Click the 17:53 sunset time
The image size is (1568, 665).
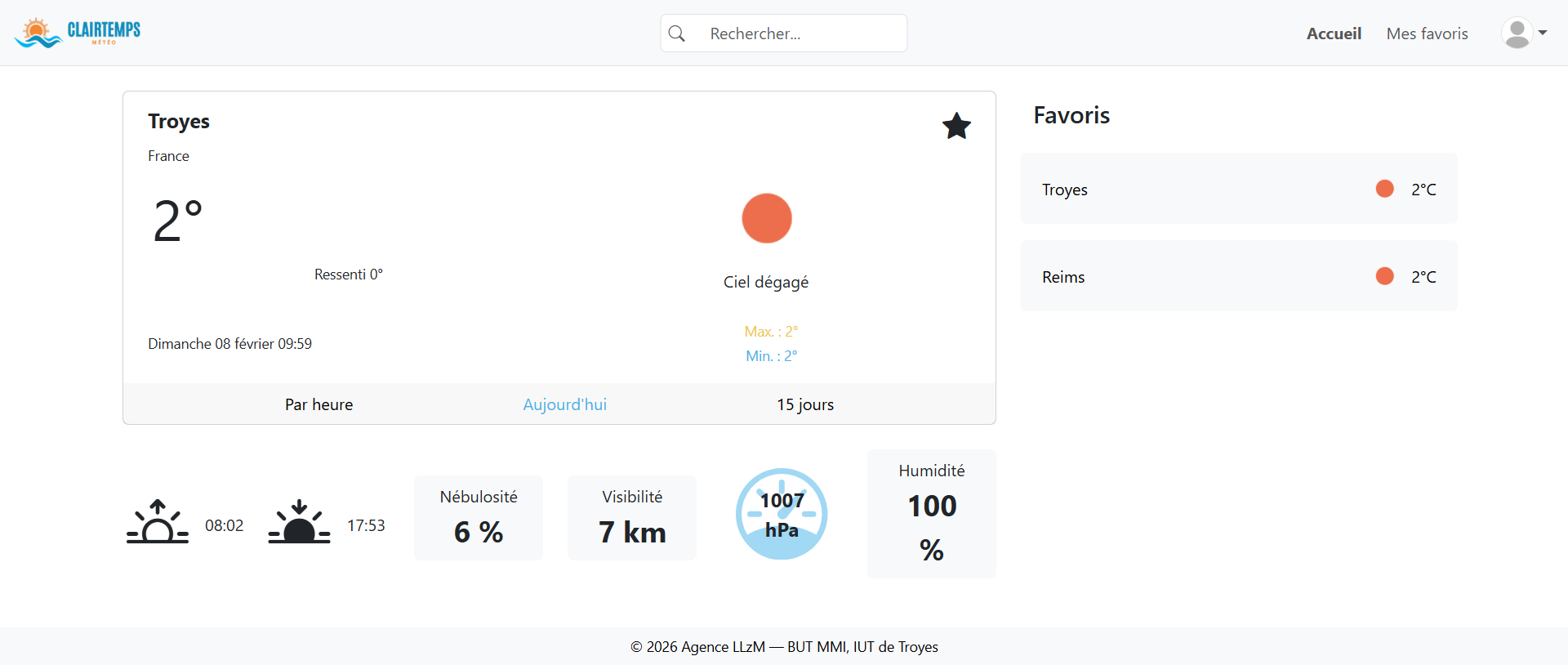[x=366, y=525]
